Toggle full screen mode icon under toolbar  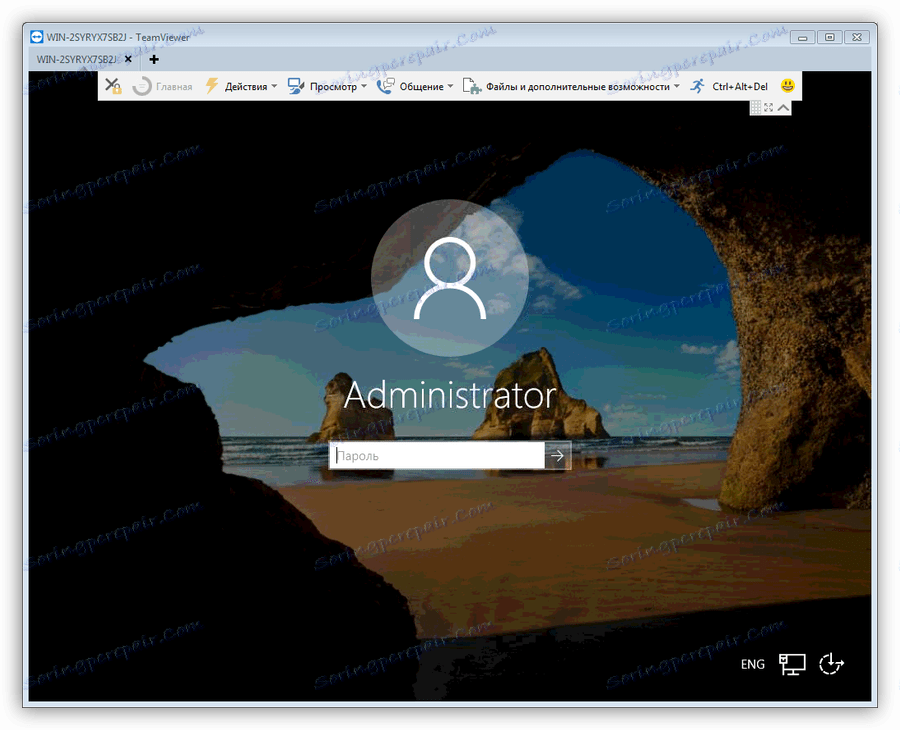tap(769, 107)
